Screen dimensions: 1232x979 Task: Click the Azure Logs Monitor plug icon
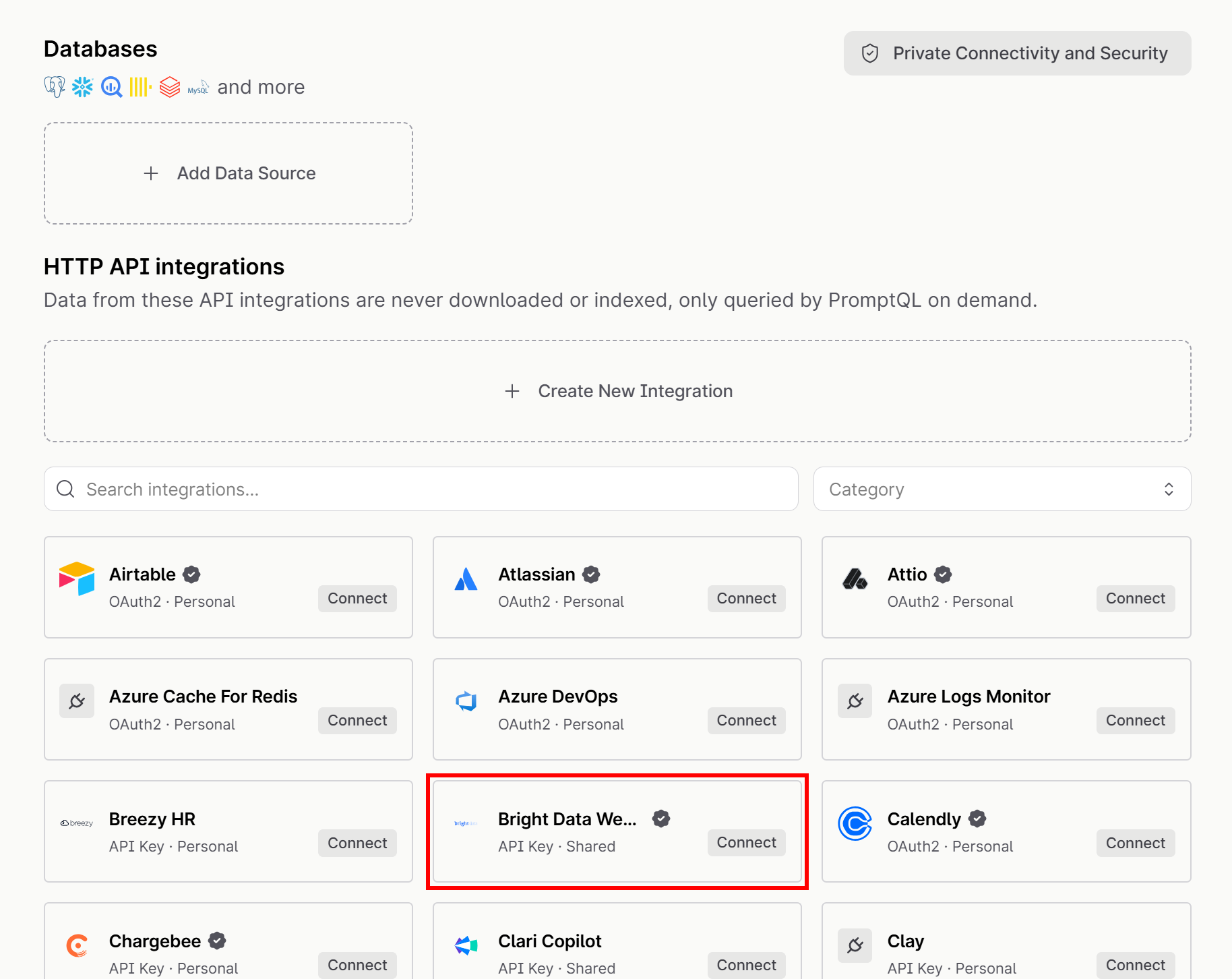point(855,701)
